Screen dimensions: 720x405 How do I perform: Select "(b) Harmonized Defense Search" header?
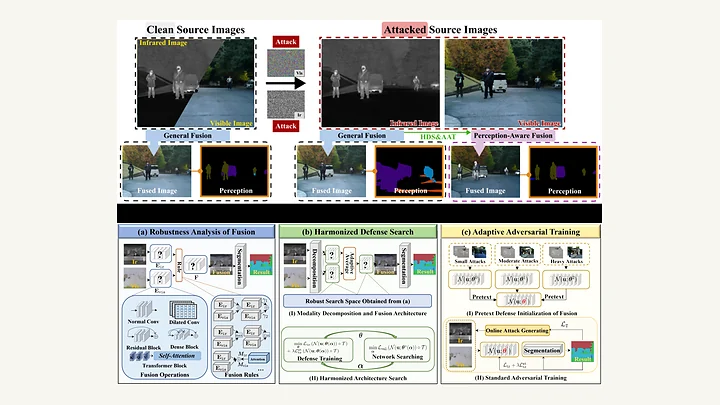coord(358,232)
